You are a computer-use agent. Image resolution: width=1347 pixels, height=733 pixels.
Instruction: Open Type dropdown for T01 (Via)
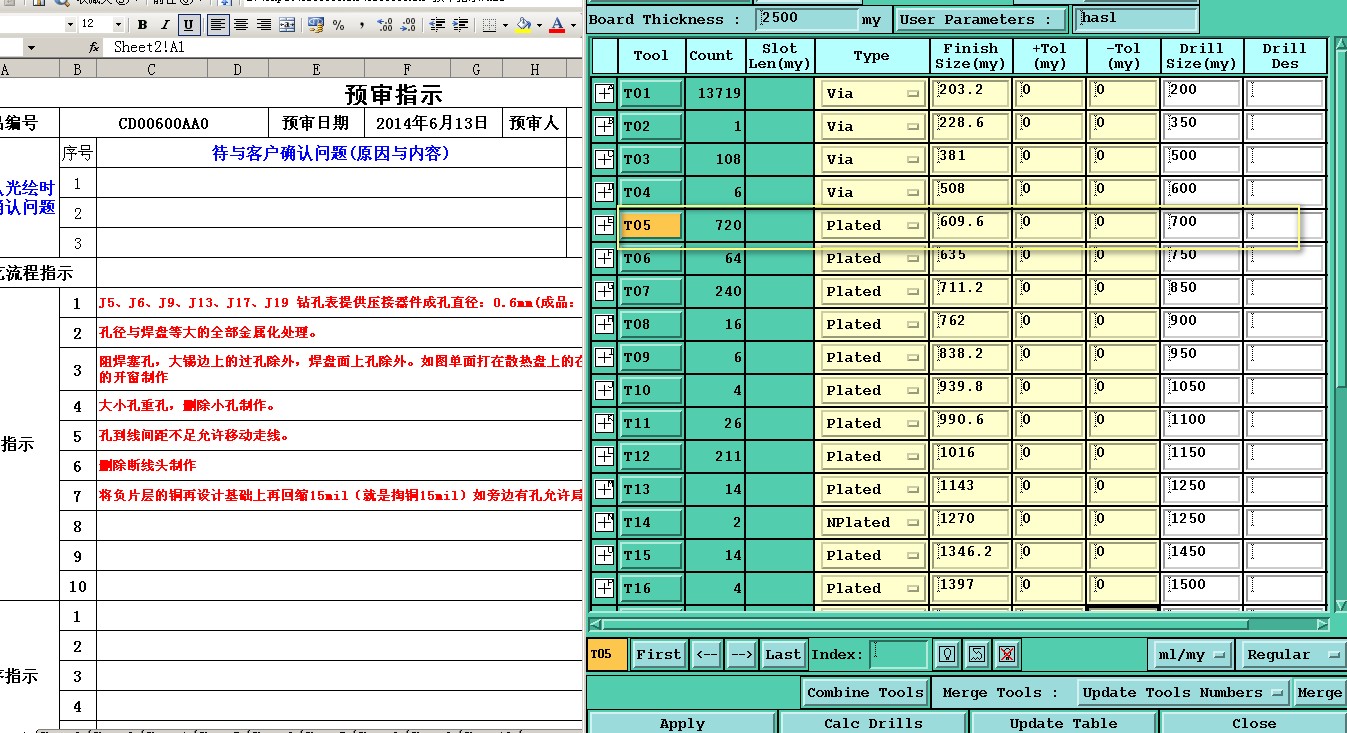(x=872, y=93)
